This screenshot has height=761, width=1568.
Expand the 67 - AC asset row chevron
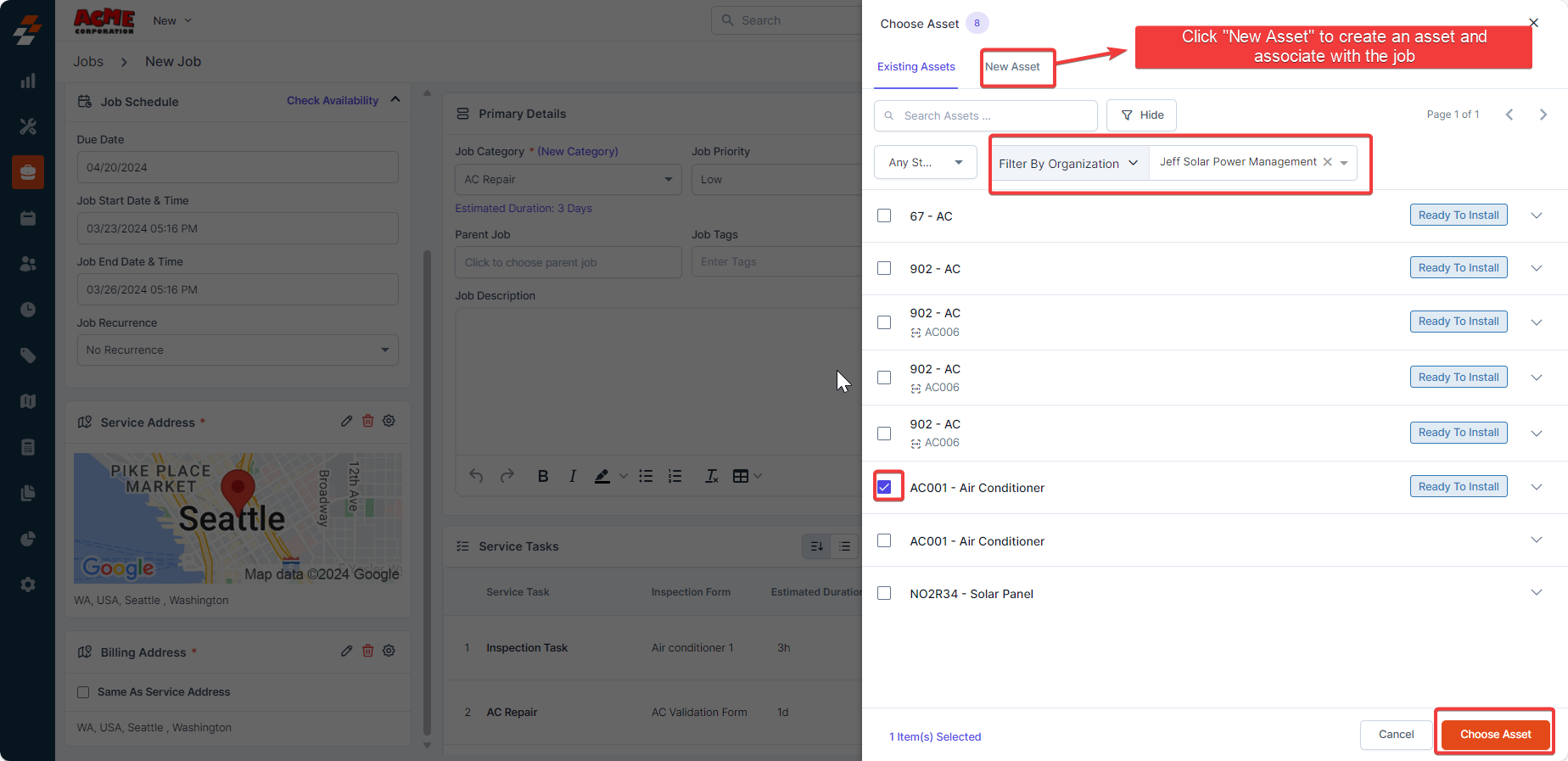[x=1536, y=215]
